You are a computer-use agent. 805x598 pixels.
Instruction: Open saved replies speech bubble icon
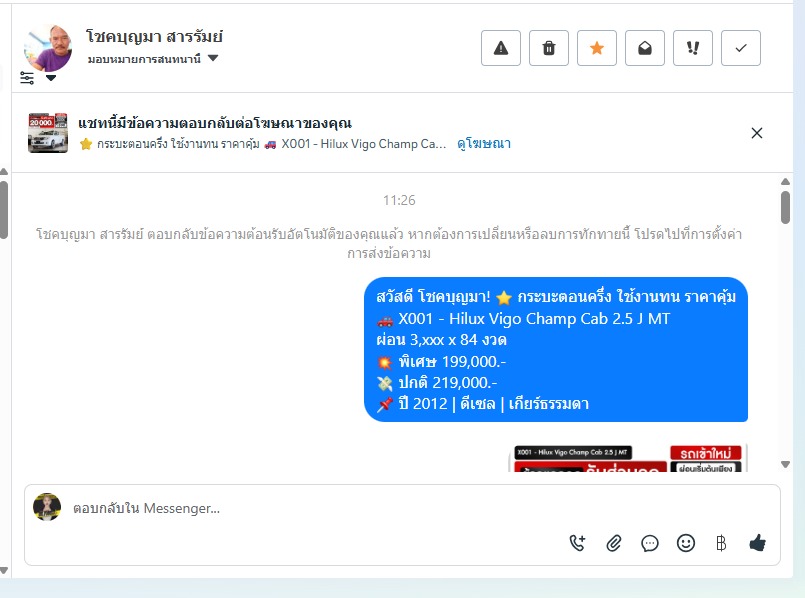coord(649,543)
